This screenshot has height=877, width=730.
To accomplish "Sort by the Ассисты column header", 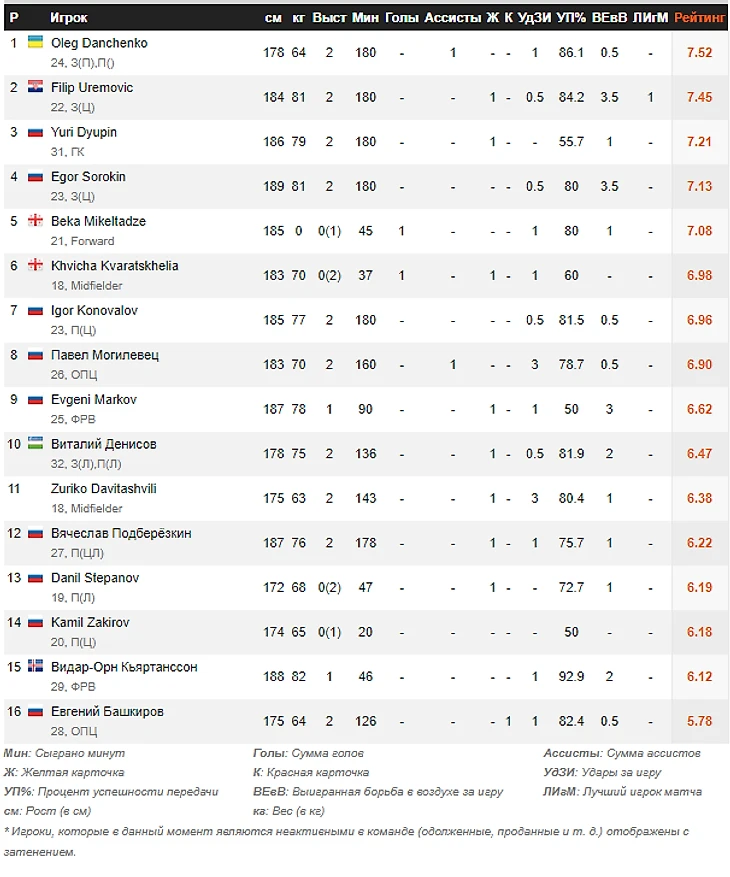I will [452, 17].
